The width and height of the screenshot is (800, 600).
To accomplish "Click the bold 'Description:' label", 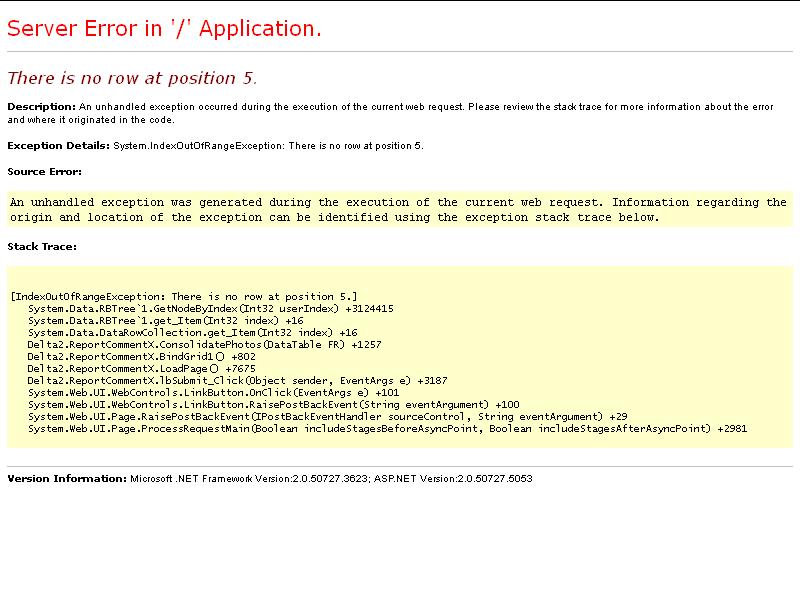I will point(41,106).
